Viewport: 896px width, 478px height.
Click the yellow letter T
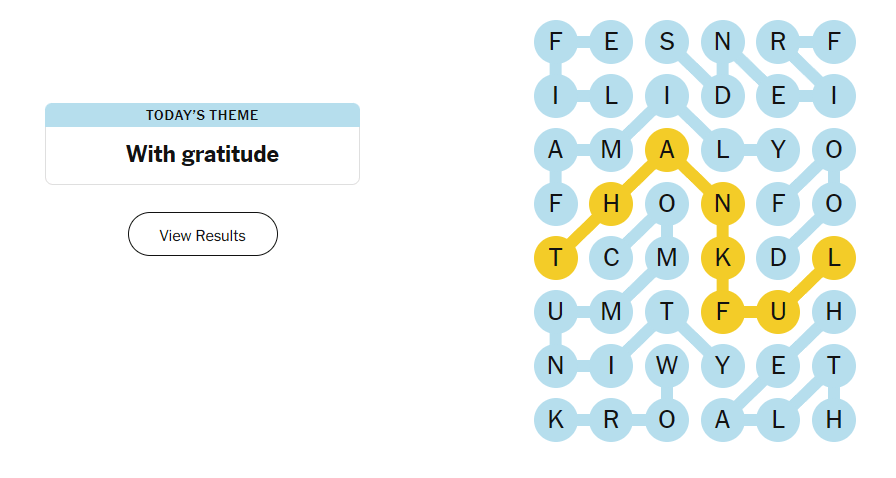tap(555, 258)
